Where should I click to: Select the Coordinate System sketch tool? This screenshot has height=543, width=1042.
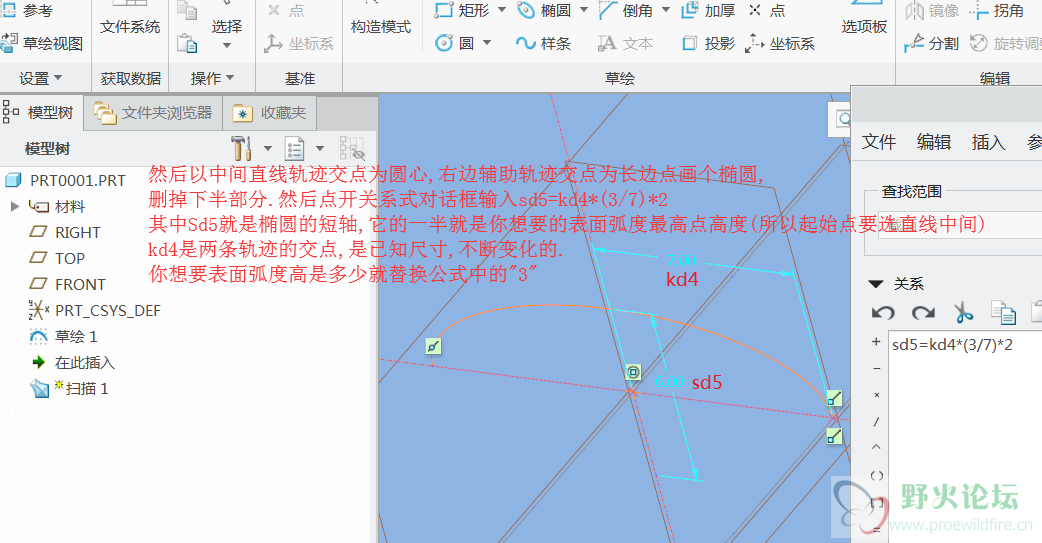[780, 43]
